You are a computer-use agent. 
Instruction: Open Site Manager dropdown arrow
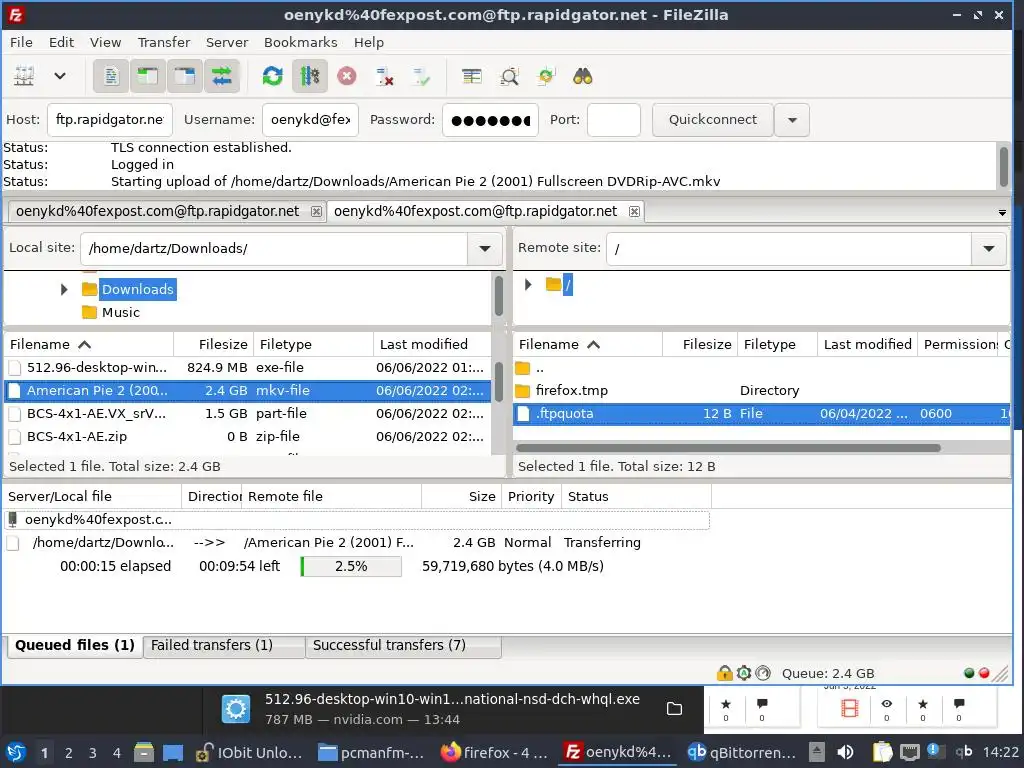click(60, 76)
